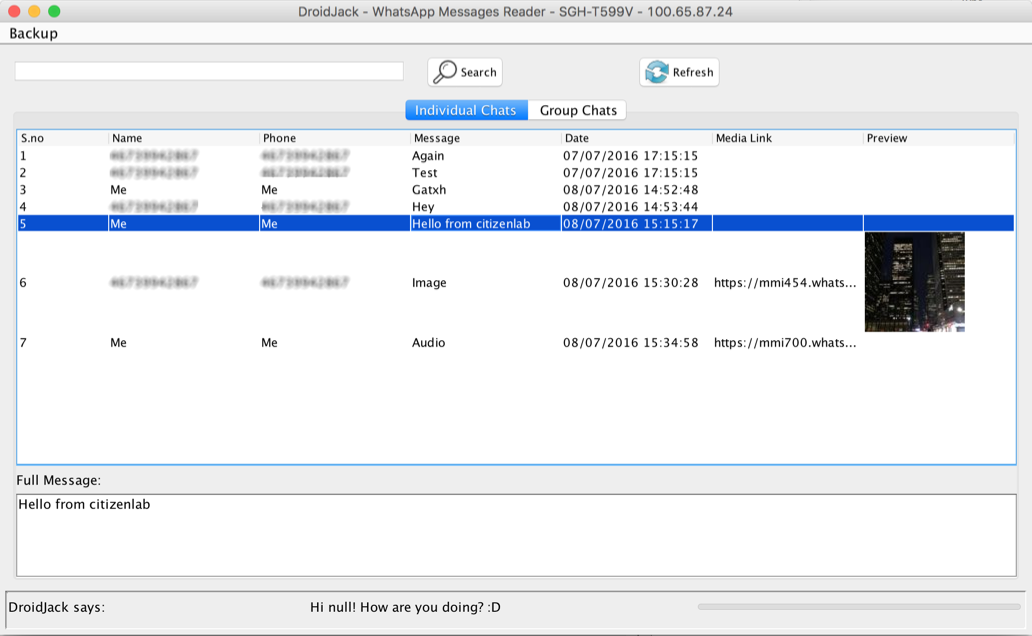The width and height of the screenshot is (1032, 636).
Task: Sort by Name column header
Action: 127,138
